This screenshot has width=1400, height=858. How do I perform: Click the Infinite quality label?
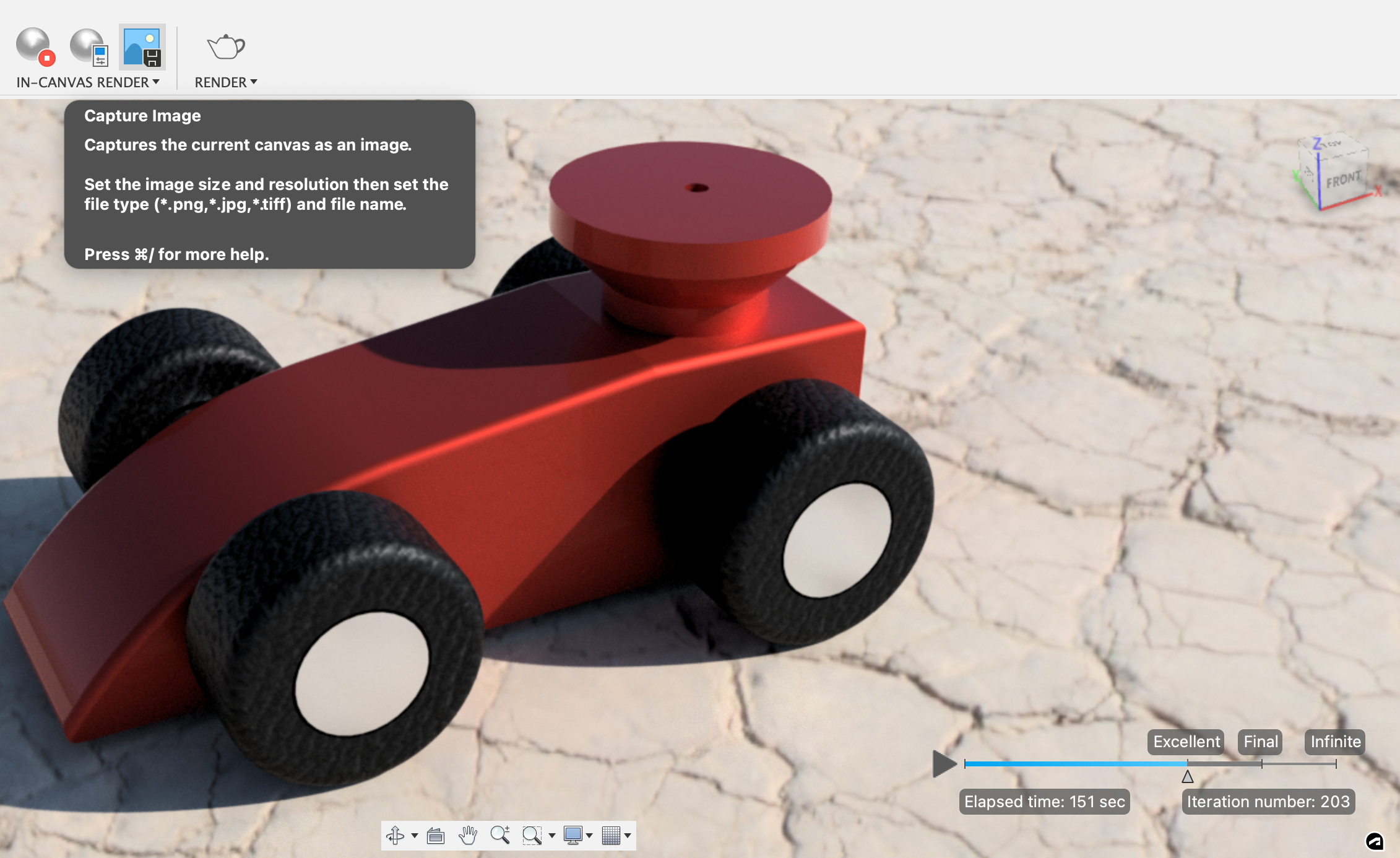(1335, 742)
